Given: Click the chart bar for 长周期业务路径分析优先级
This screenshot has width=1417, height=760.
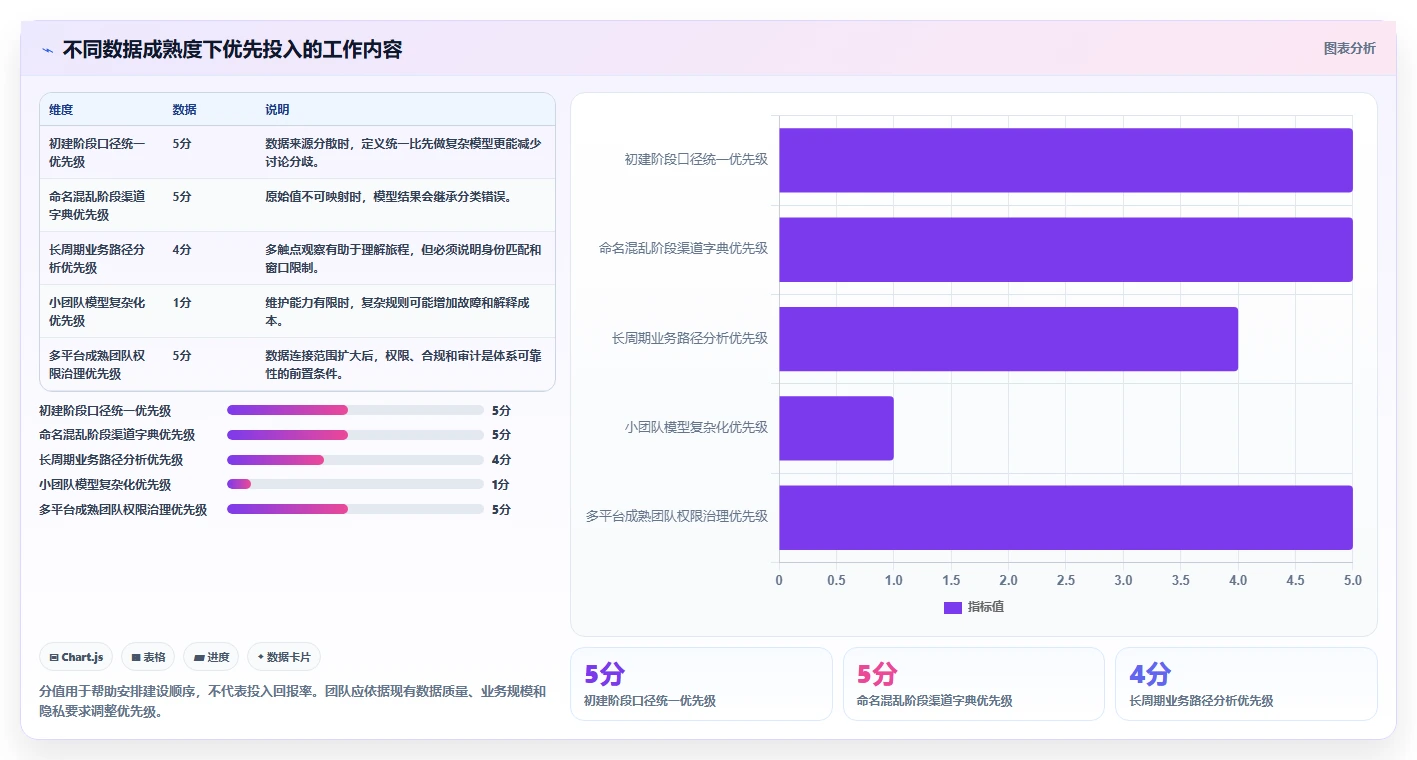Looking at the screenshot, I should pyautogui.click(x=1008, y=339).
